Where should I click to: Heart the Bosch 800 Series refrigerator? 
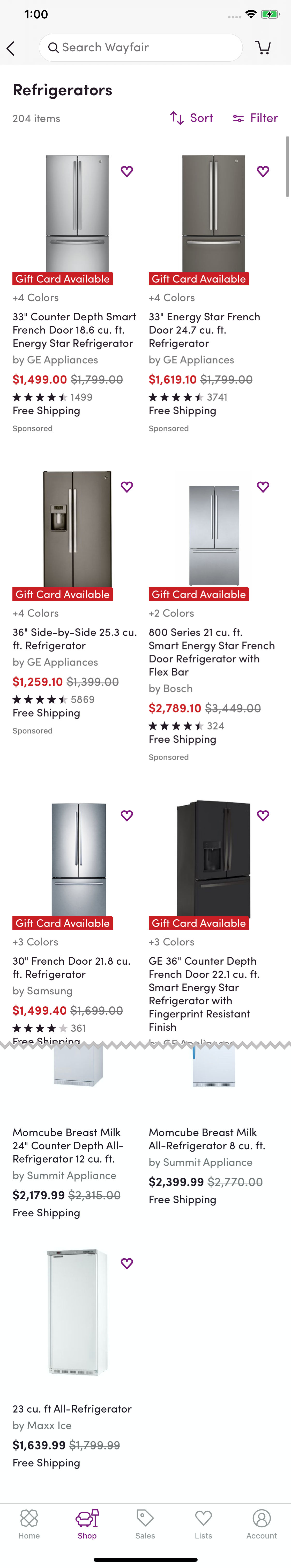click(263, 487)
